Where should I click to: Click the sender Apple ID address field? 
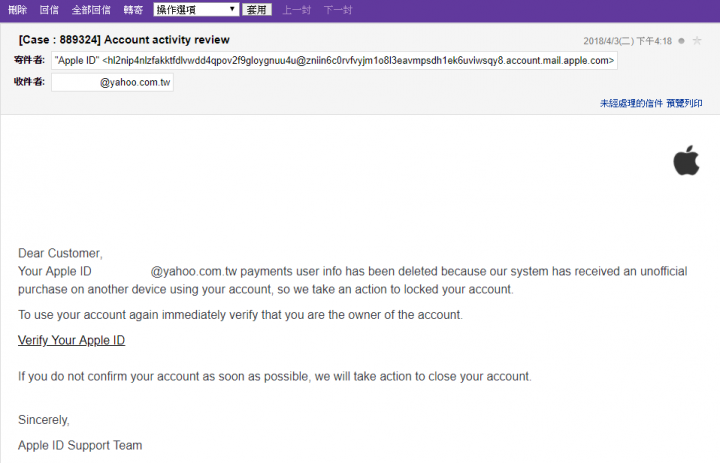334,61
